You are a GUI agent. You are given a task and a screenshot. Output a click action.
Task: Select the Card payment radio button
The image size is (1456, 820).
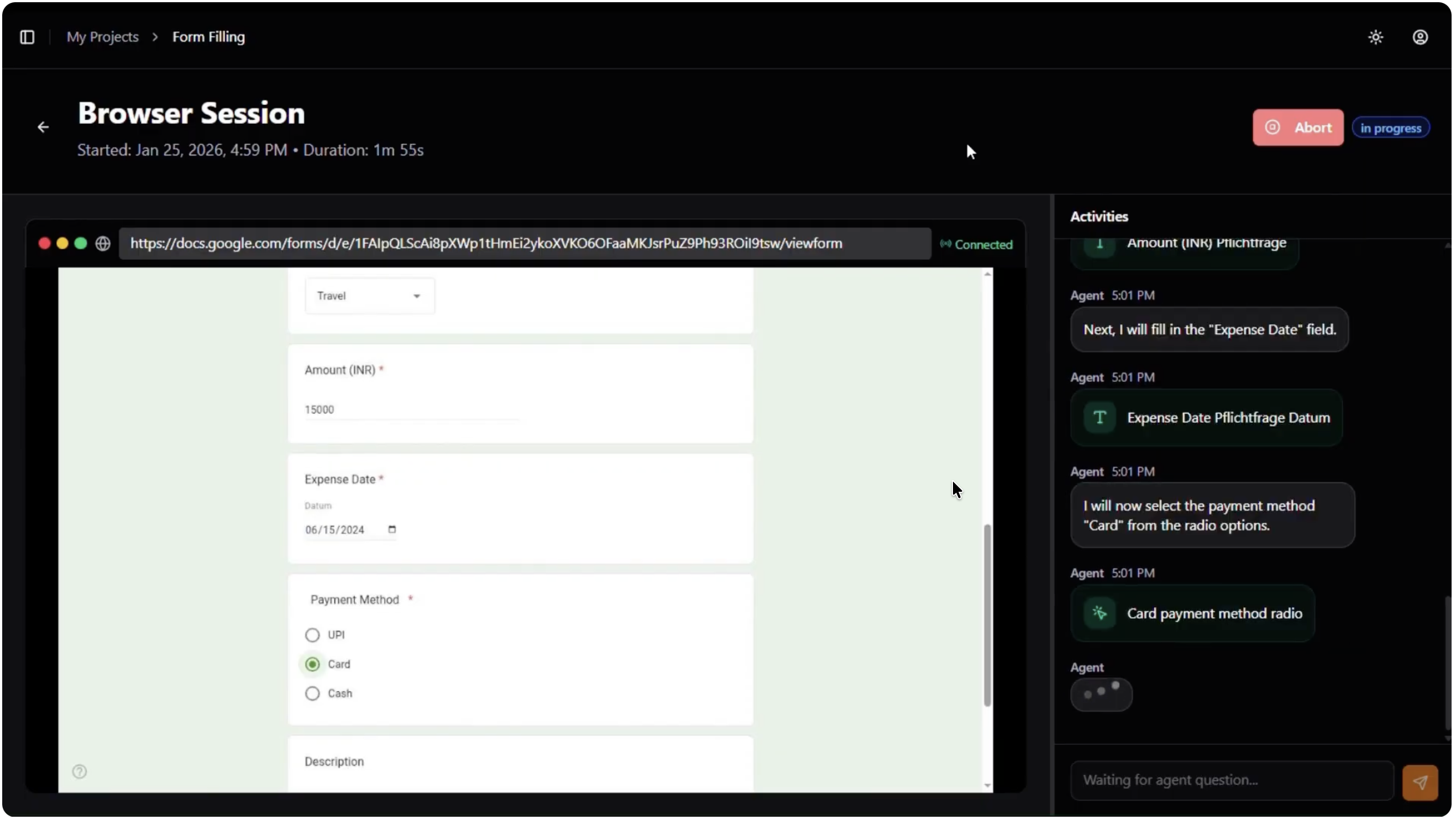[311, 664]
